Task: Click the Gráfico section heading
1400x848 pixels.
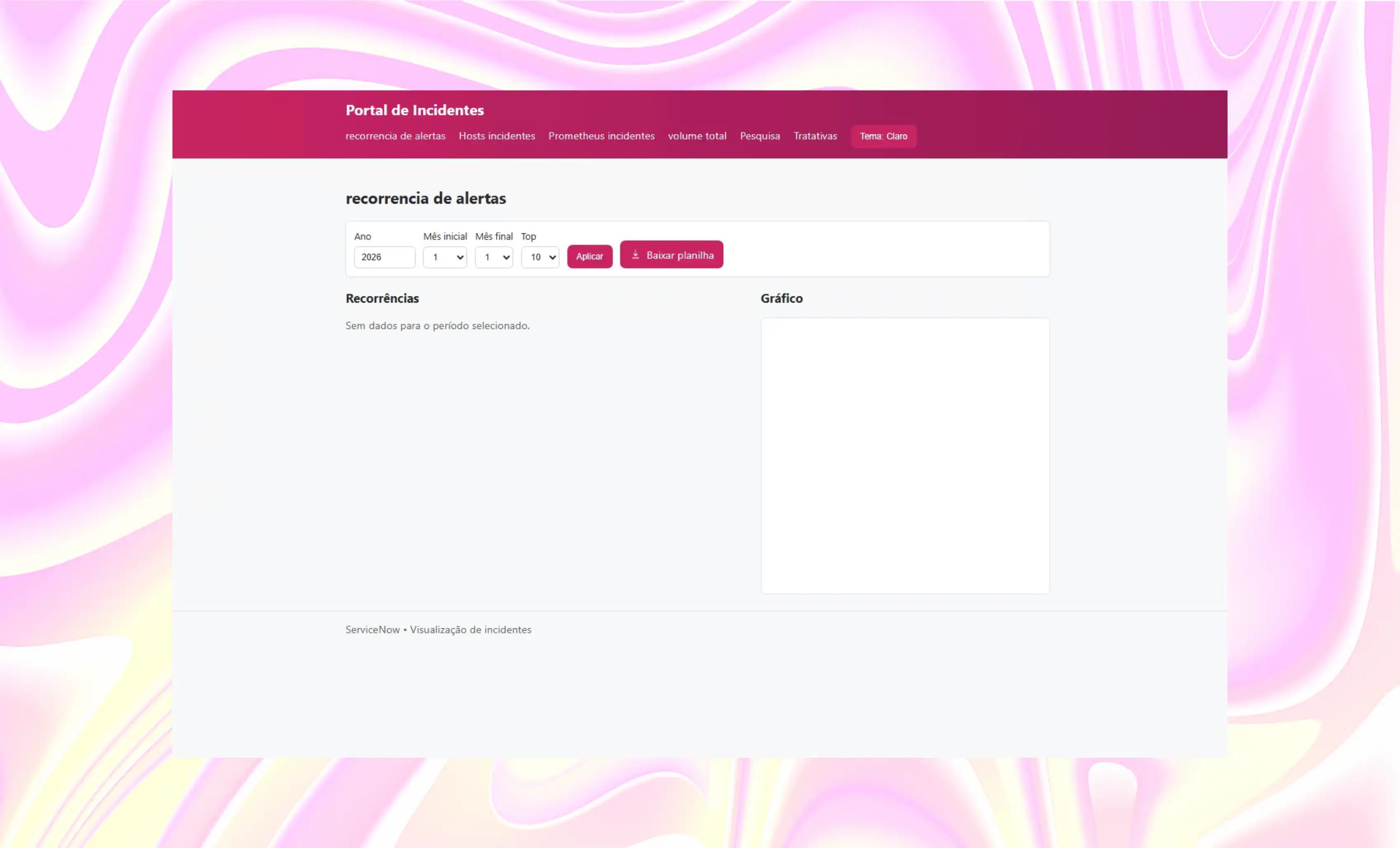Action: [781, 299]
